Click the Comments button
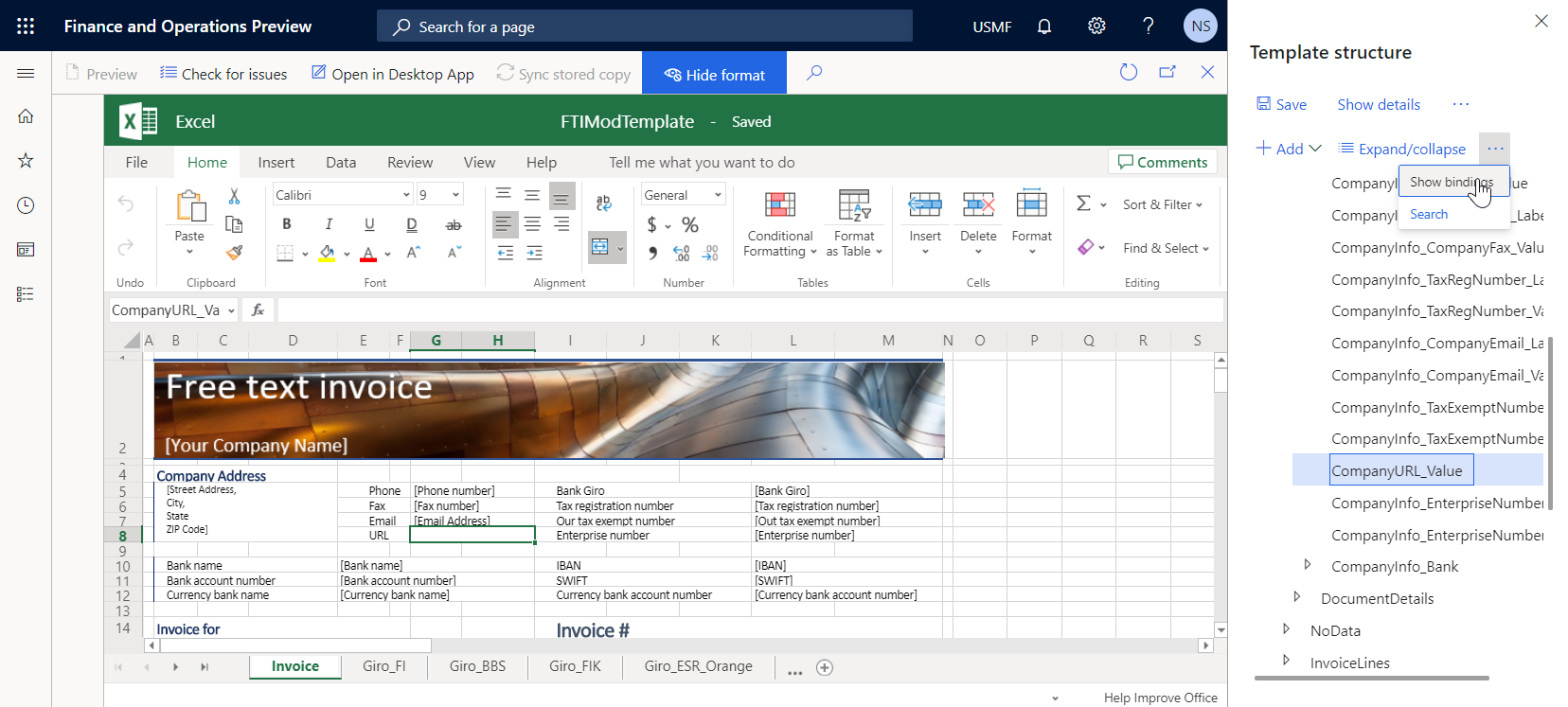Screen dimensions: 1568x707 (x=1163, y=162)
